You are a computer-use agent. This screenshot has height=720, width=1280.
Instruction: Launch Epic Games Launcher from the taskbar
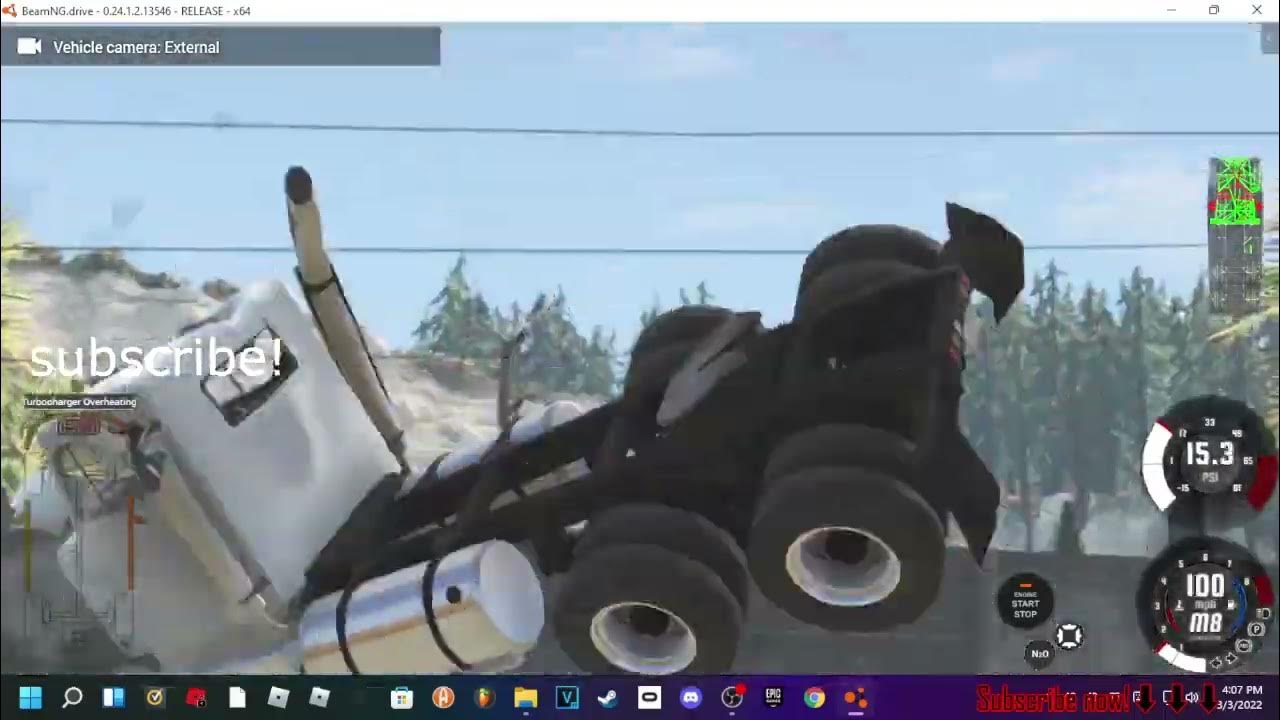[x=773, y=697]
